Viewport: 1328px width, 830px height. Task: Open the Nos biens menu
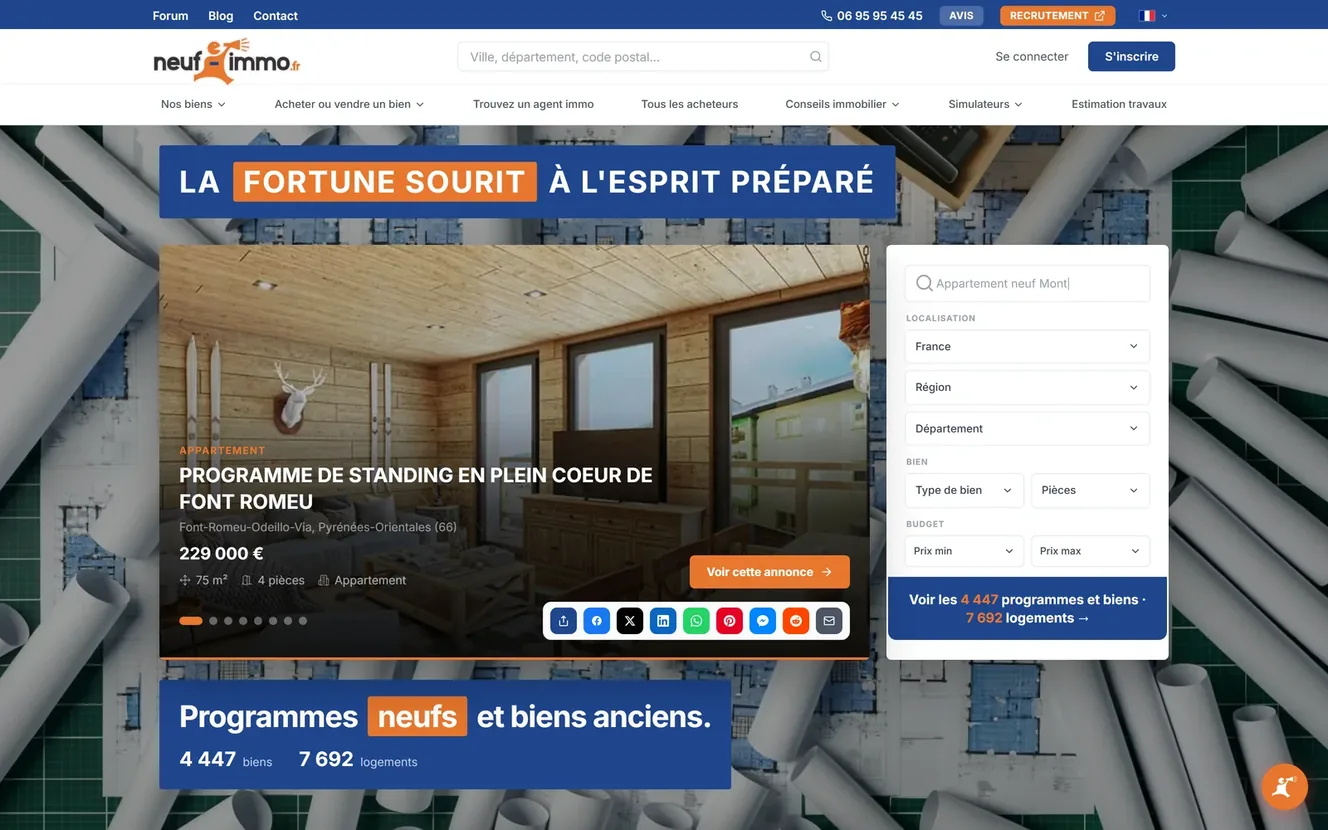coord(193,104)
